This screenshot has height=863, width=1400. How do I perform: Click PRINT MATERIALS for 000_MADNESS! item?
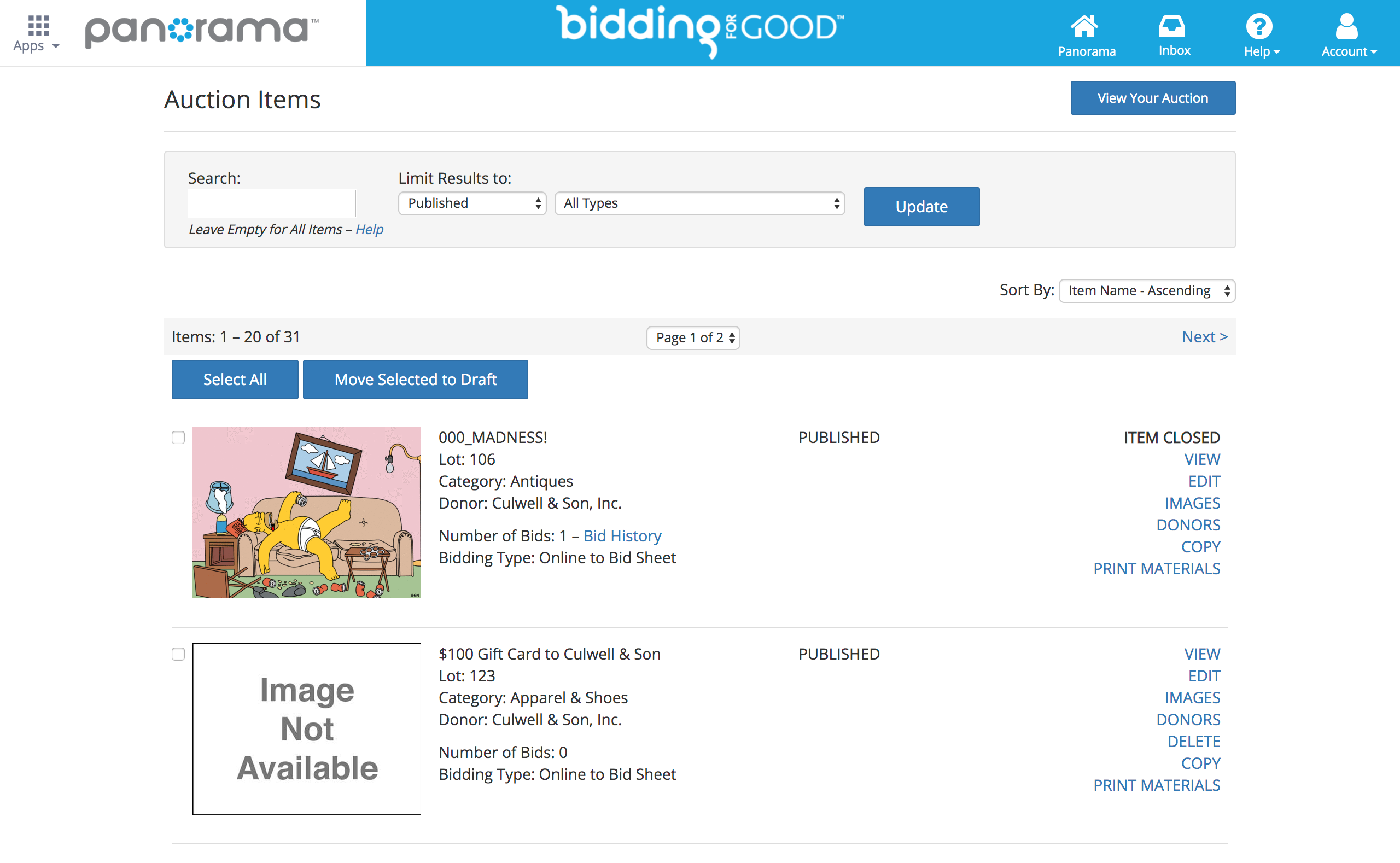[1156, 568]
